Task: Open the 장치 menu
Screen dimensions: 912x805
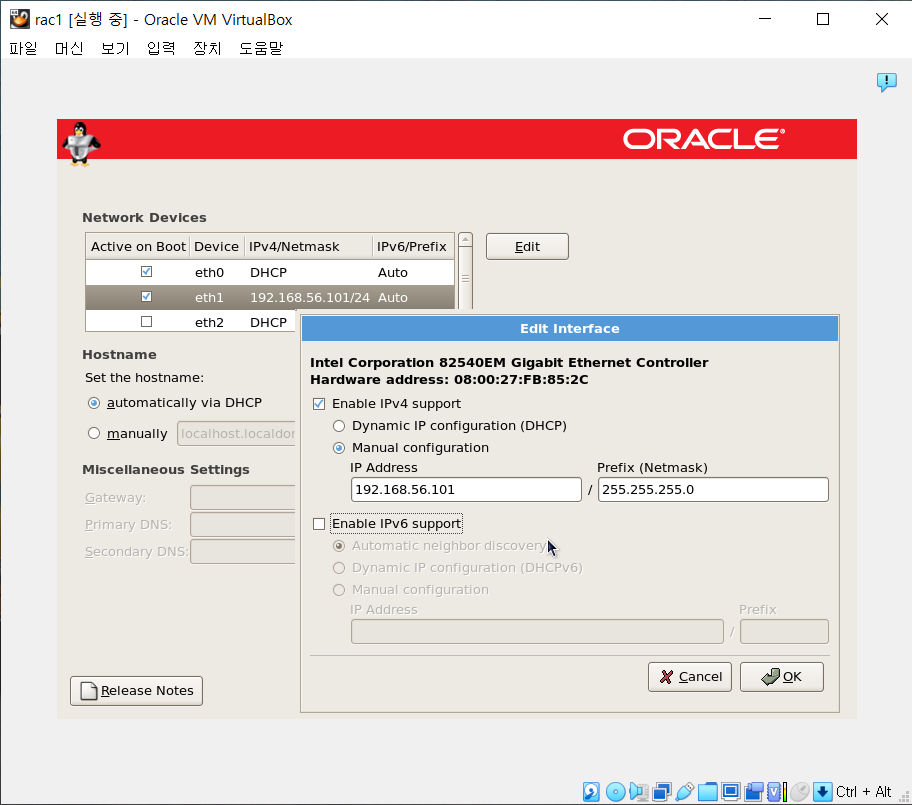Action: coord(207,48)
